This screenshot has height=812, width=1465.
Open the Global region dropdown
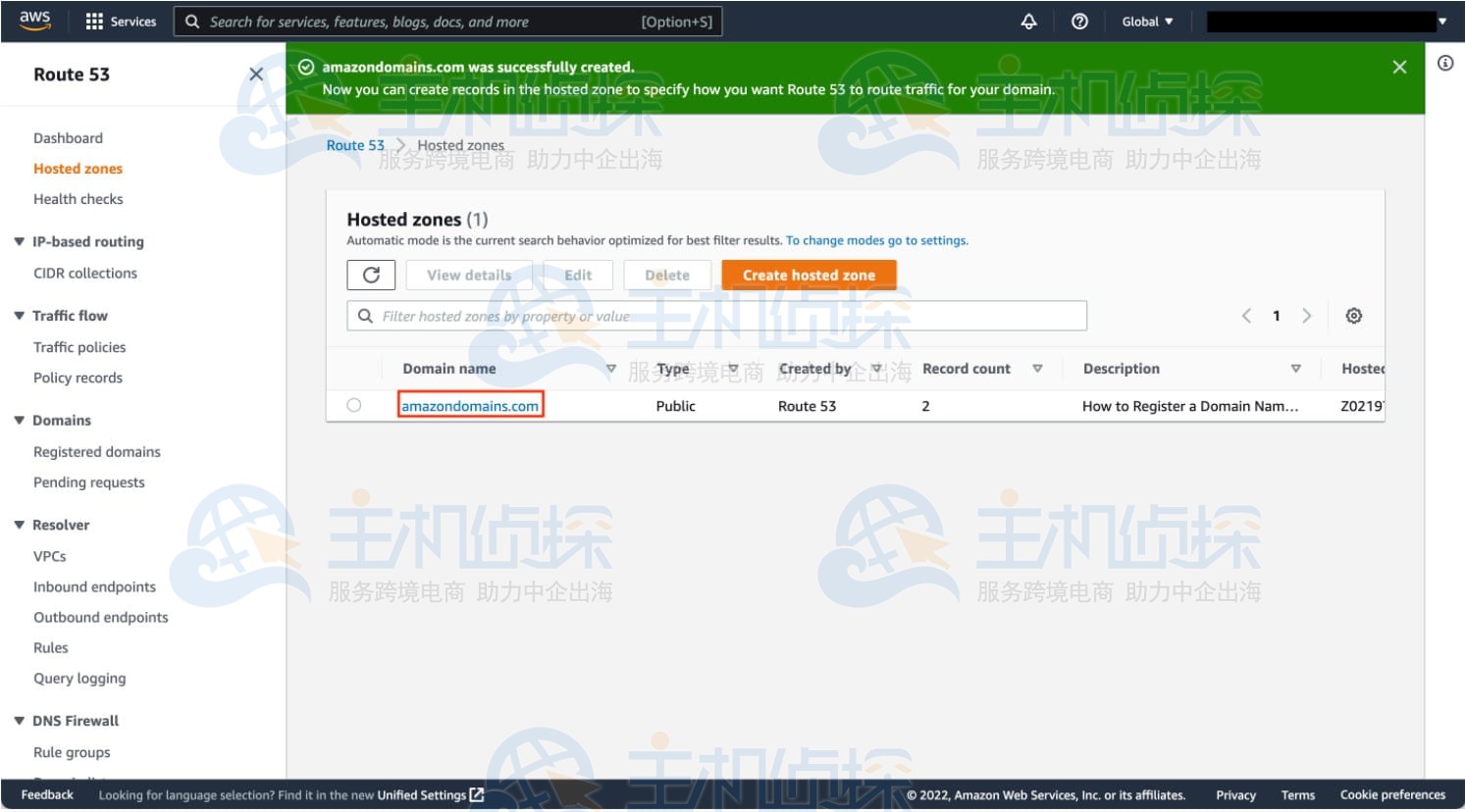tap(1147, 22)
